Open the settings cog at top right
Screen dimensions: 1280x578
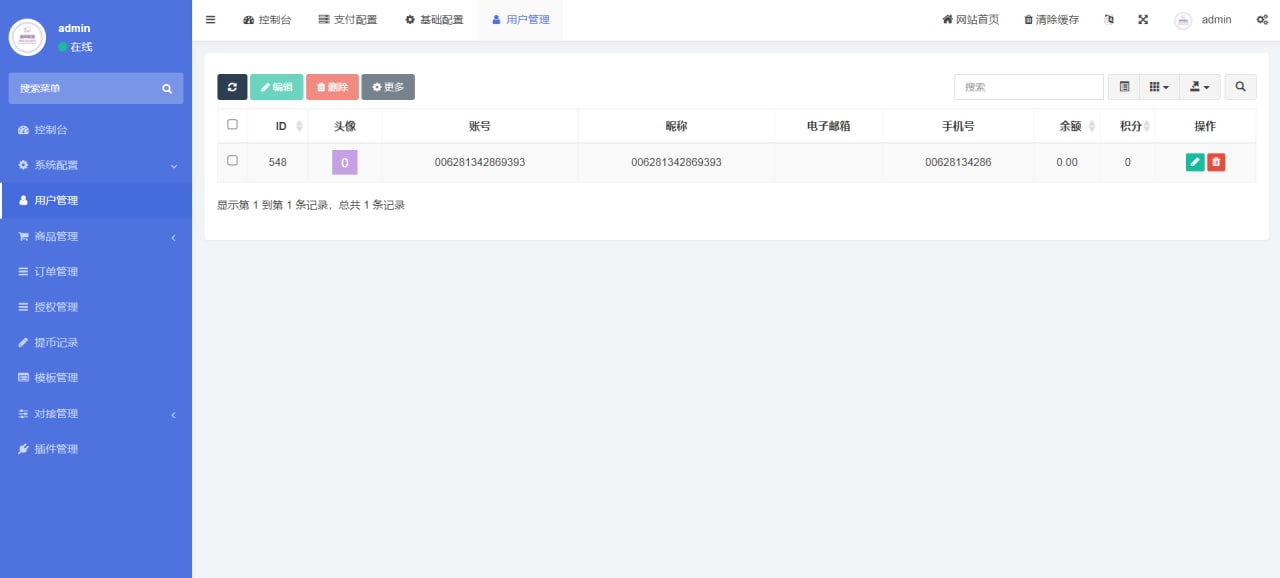[x=1262, y=19]
